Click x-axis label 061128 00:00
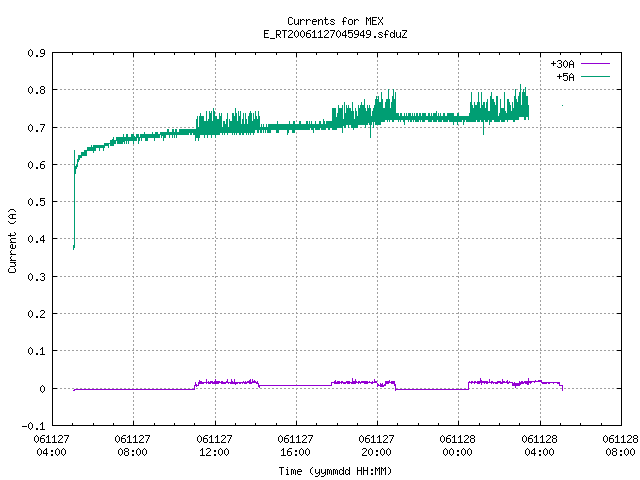This screenshot has height=480, width=640. [x=457, y=446]
